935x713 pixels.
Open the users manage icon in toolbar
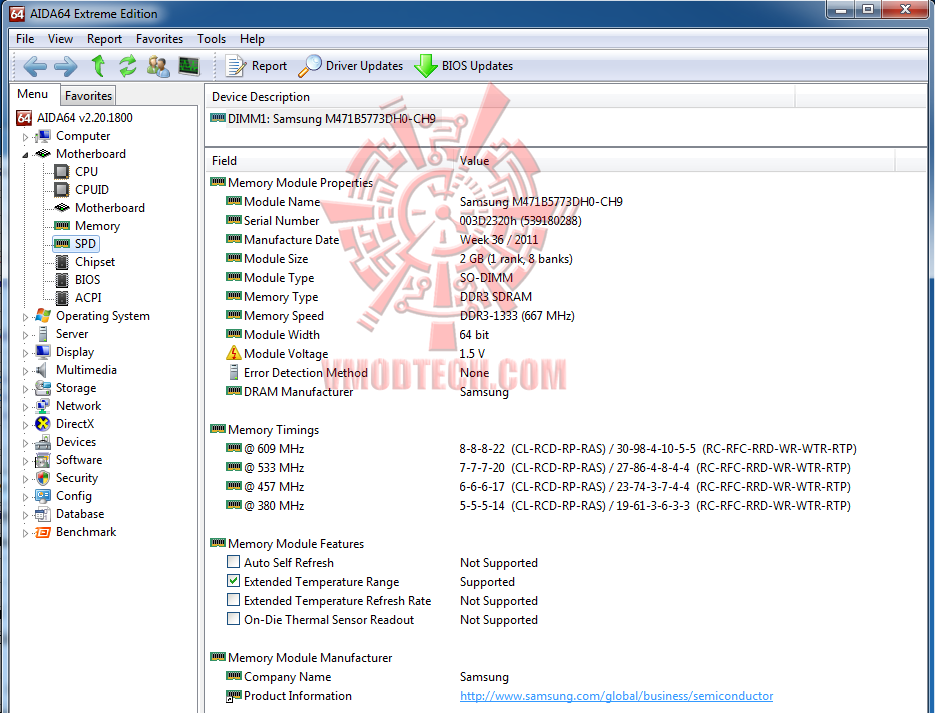[x=158, y=66]
